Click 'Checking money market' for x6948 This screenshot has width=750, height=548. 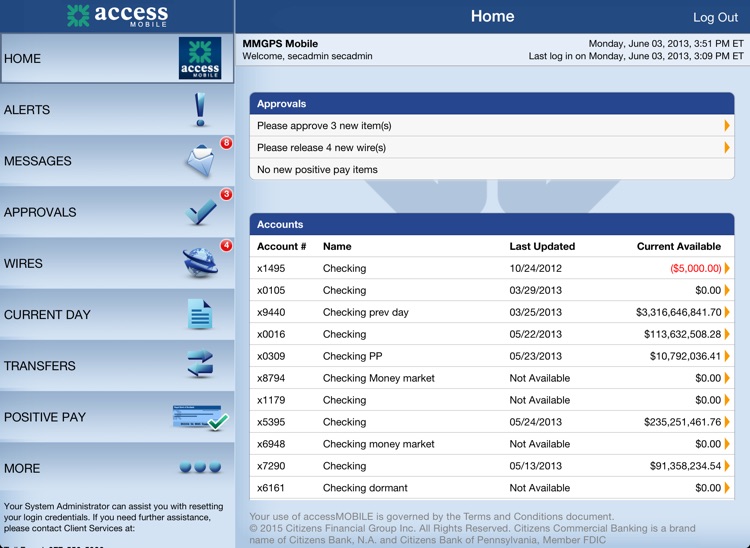tap(379, 444)
